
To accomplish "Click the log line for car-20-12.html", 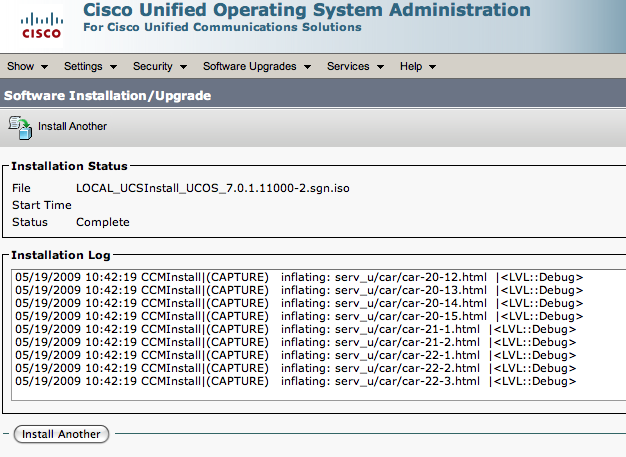I will click(299, 277).
